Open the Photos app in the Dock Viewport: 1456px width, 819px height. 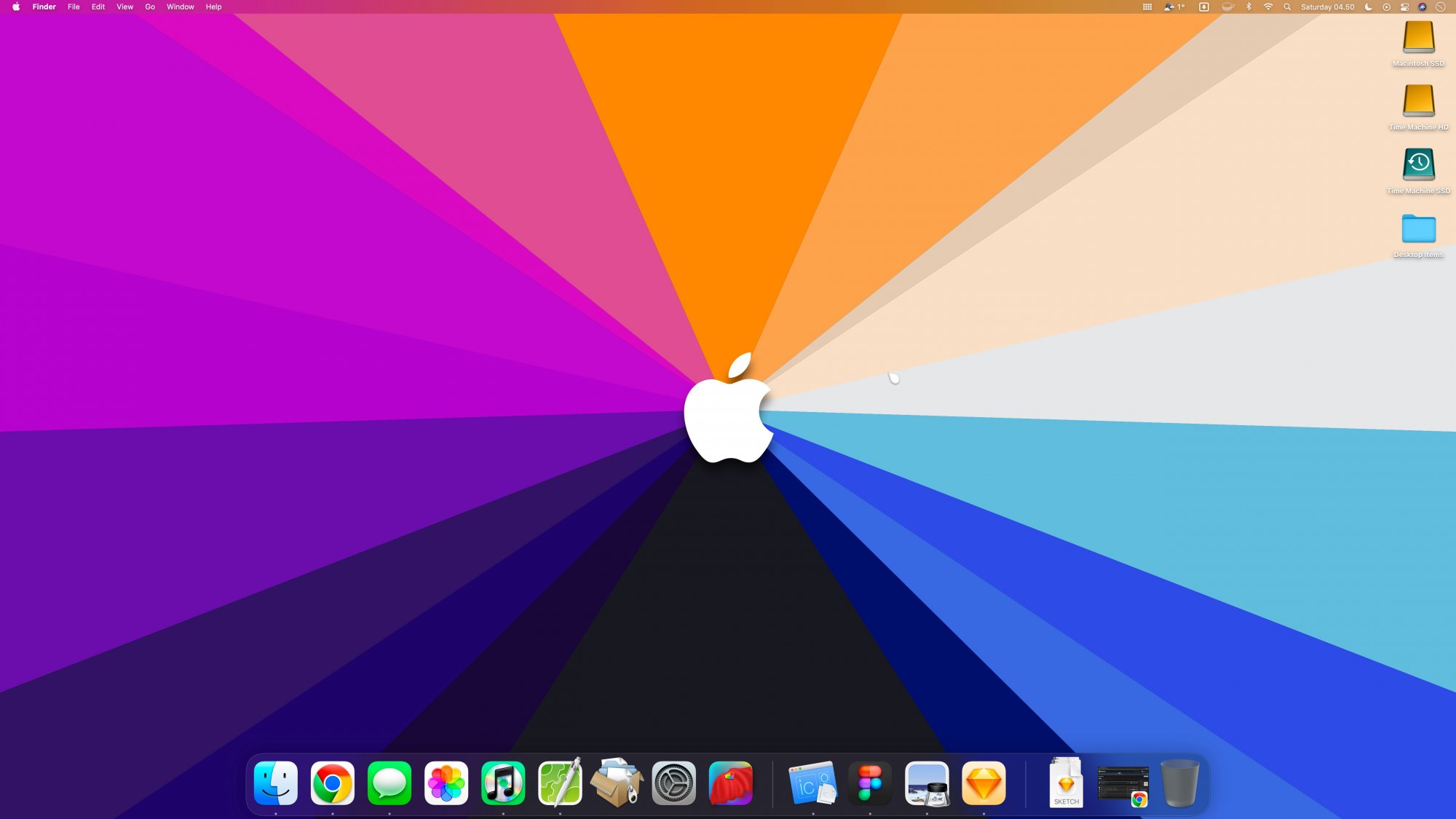click(446, 783)
